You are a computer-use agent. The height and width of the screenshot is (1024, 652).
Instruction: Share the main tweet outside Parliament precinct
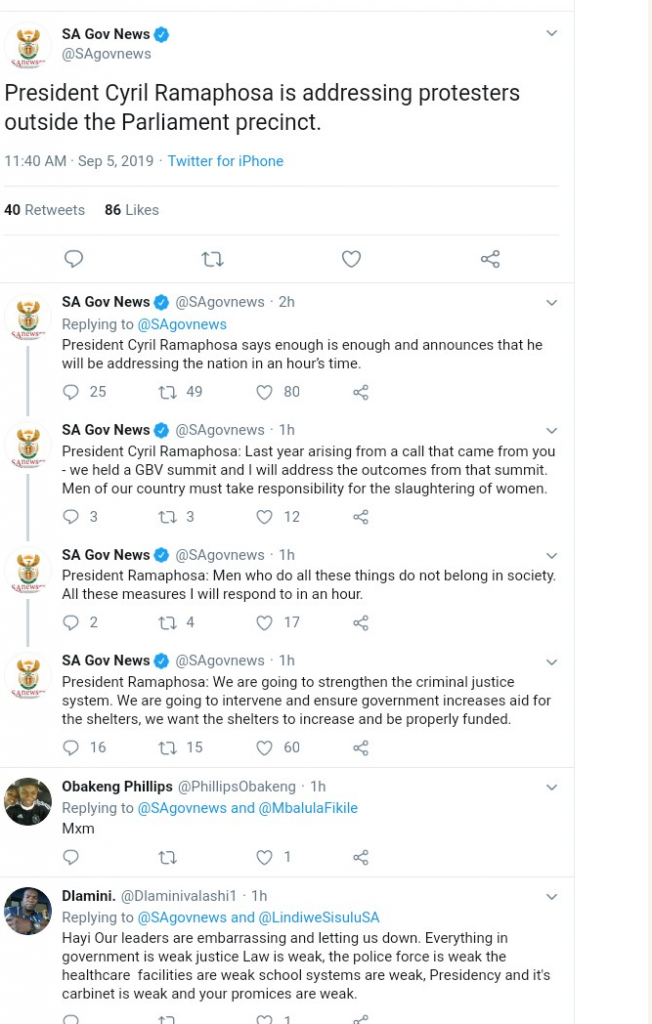point(490,259)
